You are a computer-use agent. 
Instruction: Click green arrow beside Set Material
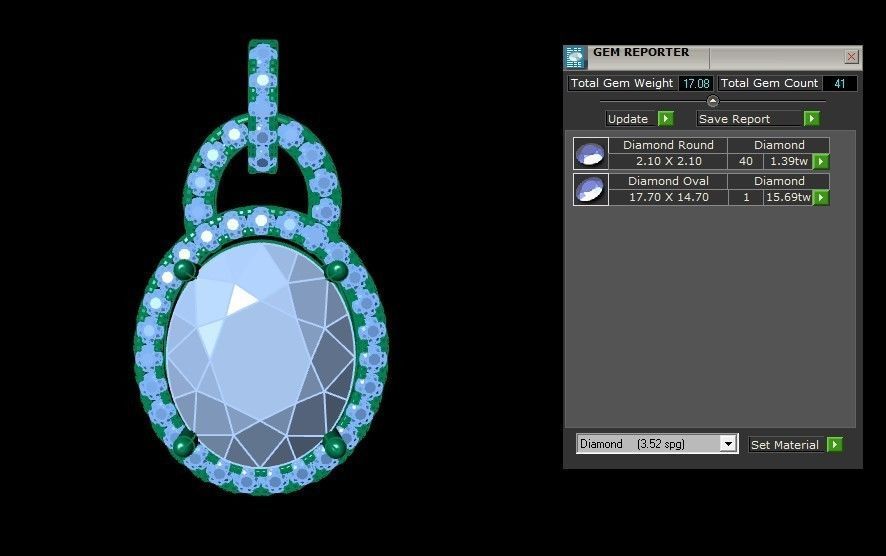coord(835,445)
